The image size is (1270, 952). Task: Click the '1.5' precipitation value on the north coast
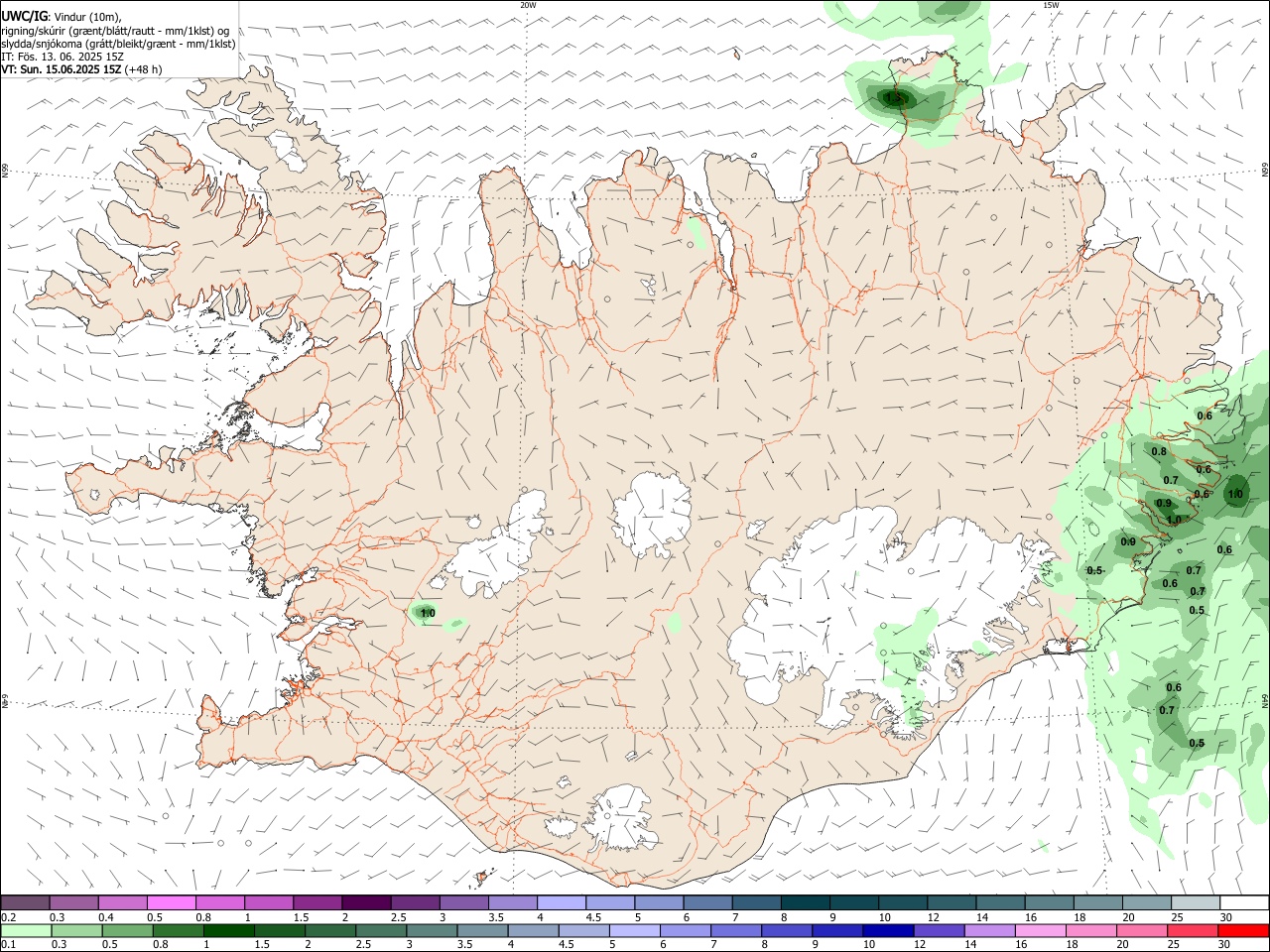coord(895,98)
